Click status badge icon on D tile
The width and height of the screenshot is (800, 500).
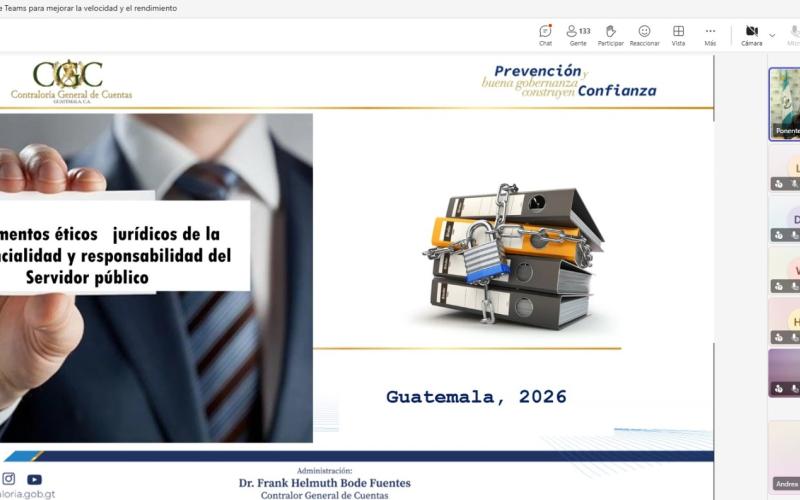[x=779, y=235]
